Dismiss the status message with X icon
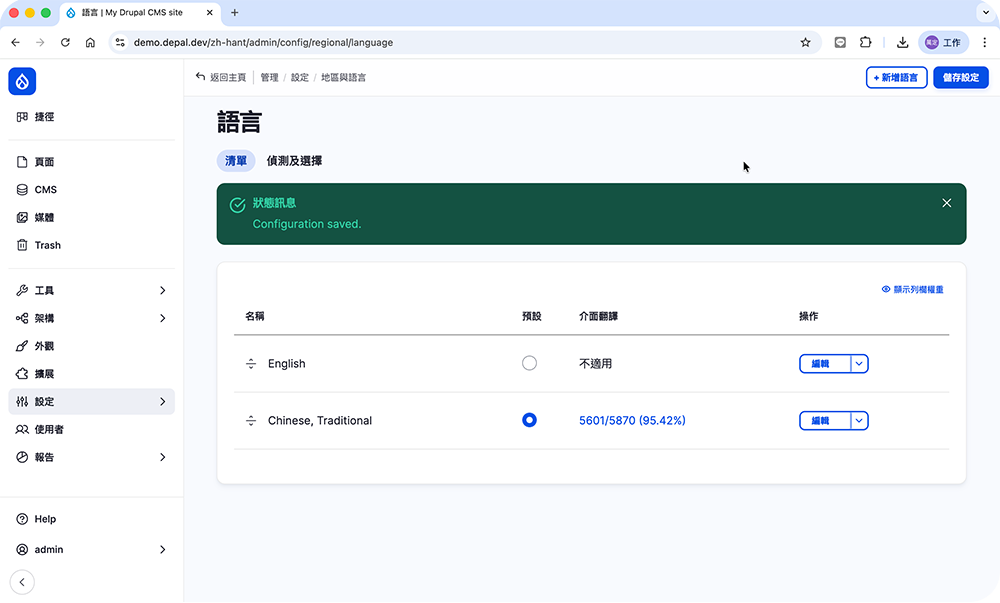1000x603 pixels. [x=946, y=203]
